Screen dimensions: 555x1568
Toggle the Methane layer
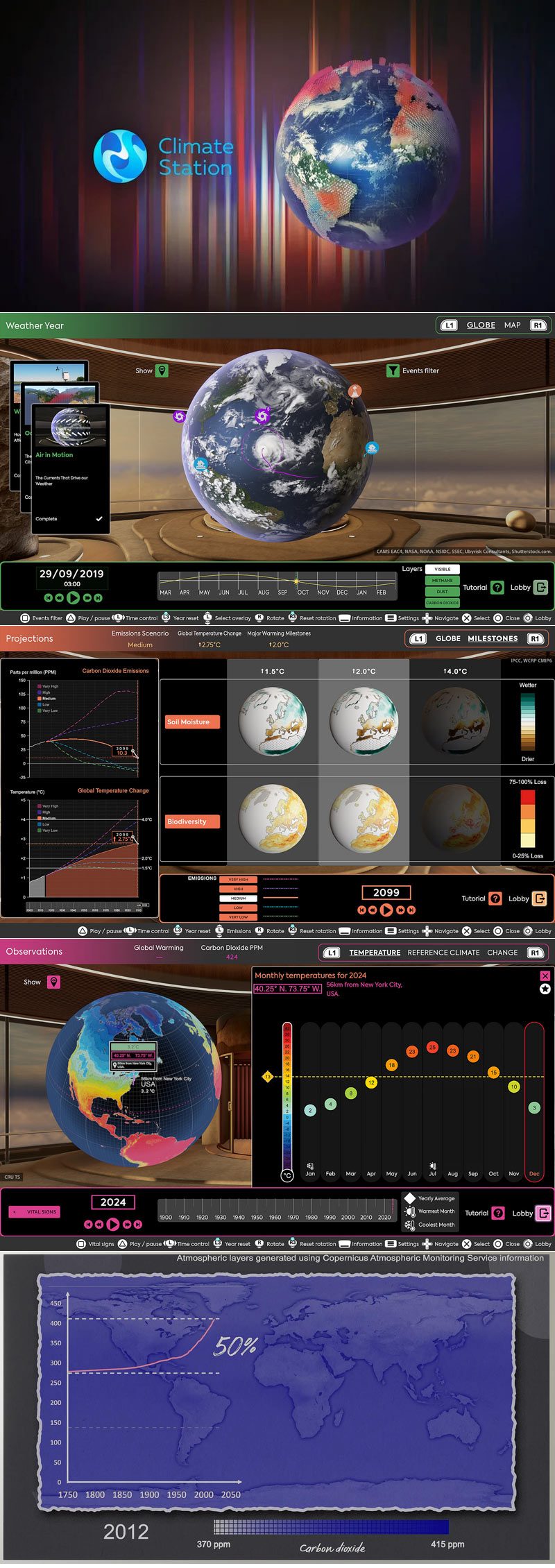[443, 581]
